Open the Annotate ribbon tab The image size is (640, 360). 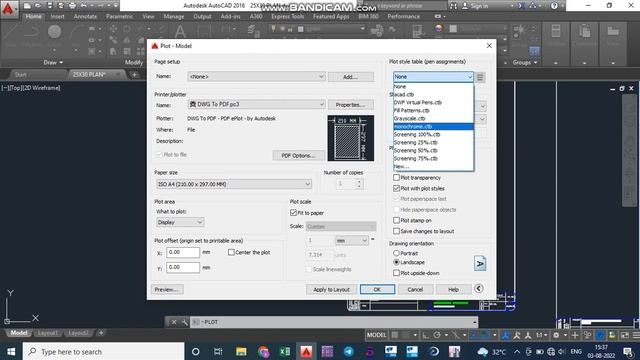[85, 16]
